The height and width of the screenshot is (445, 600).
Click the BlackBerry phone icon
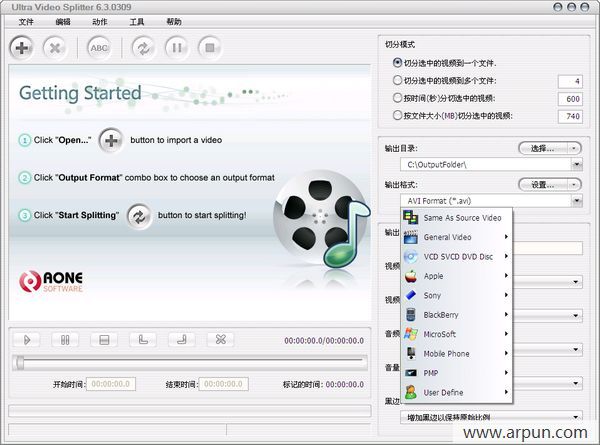(411, 315)
